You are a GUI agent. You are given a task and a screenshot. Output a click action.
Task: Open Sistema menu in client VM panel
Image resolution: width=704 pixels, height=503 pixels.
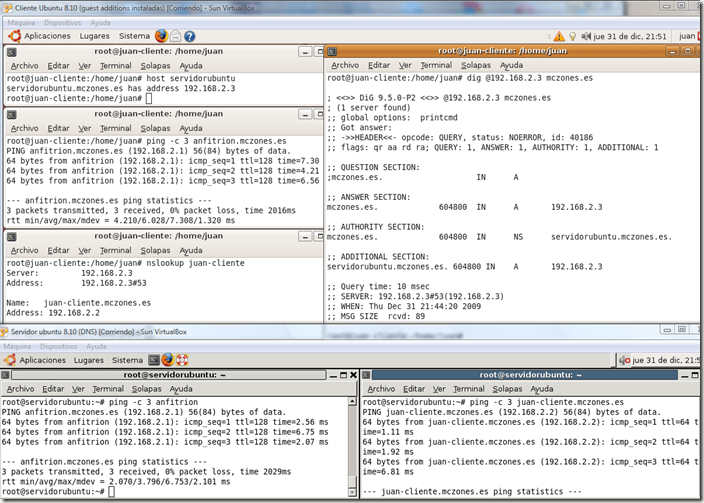[134, 36]
